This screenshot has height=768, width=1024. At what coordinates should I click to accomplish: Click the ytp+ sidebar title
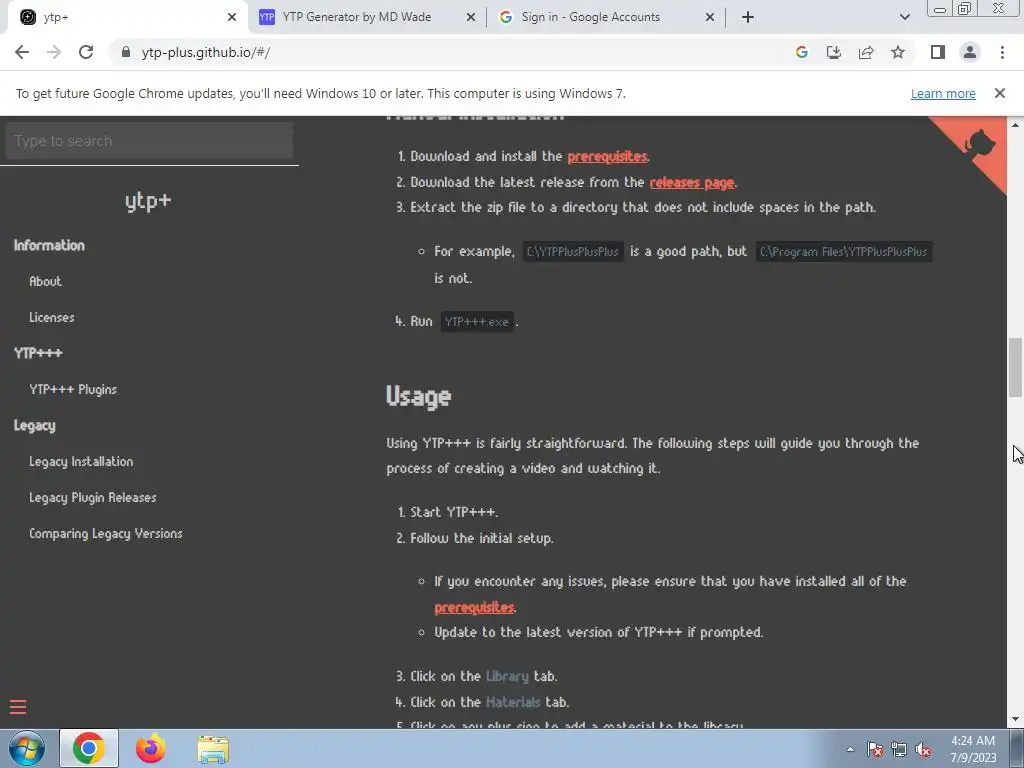click(148, 201)
